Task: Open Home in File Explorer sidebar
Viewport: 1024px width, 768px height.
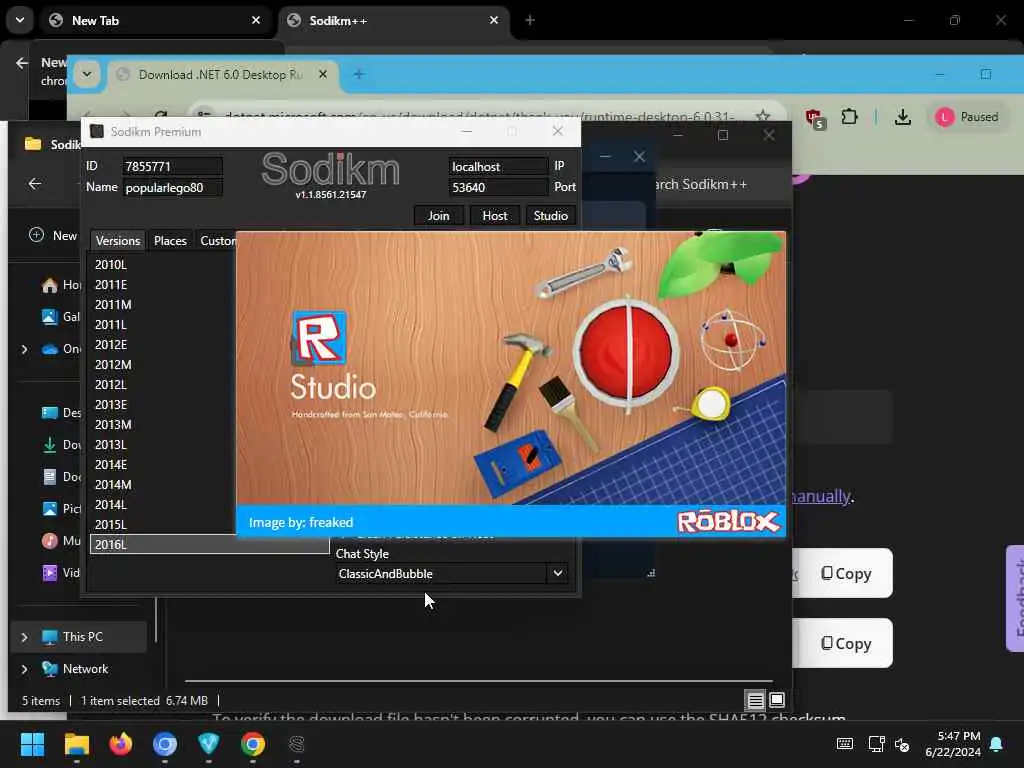Action: (x=61, y=285)
